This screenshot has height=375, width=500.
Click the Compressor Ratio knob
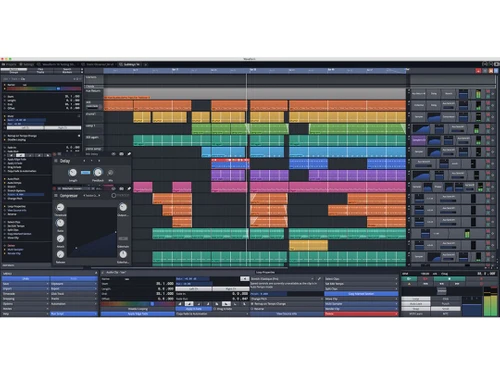pos(60,223)
